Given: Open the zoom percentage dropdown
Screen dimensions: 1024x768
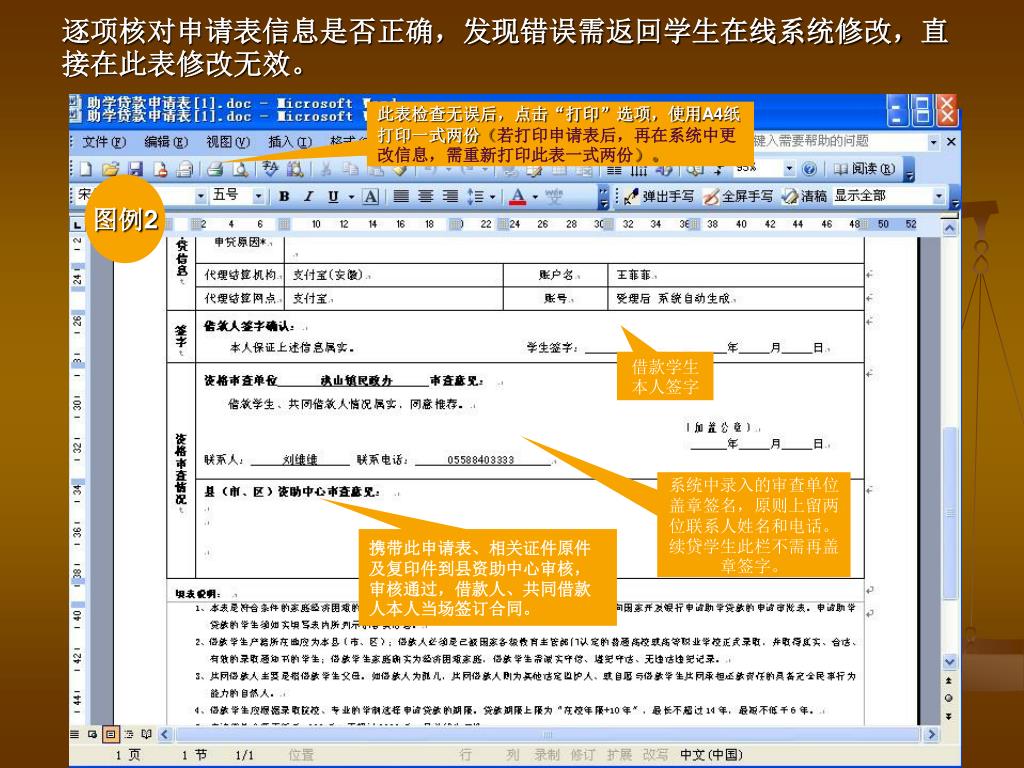Looking at the screenshot, I should pos(789,169).
